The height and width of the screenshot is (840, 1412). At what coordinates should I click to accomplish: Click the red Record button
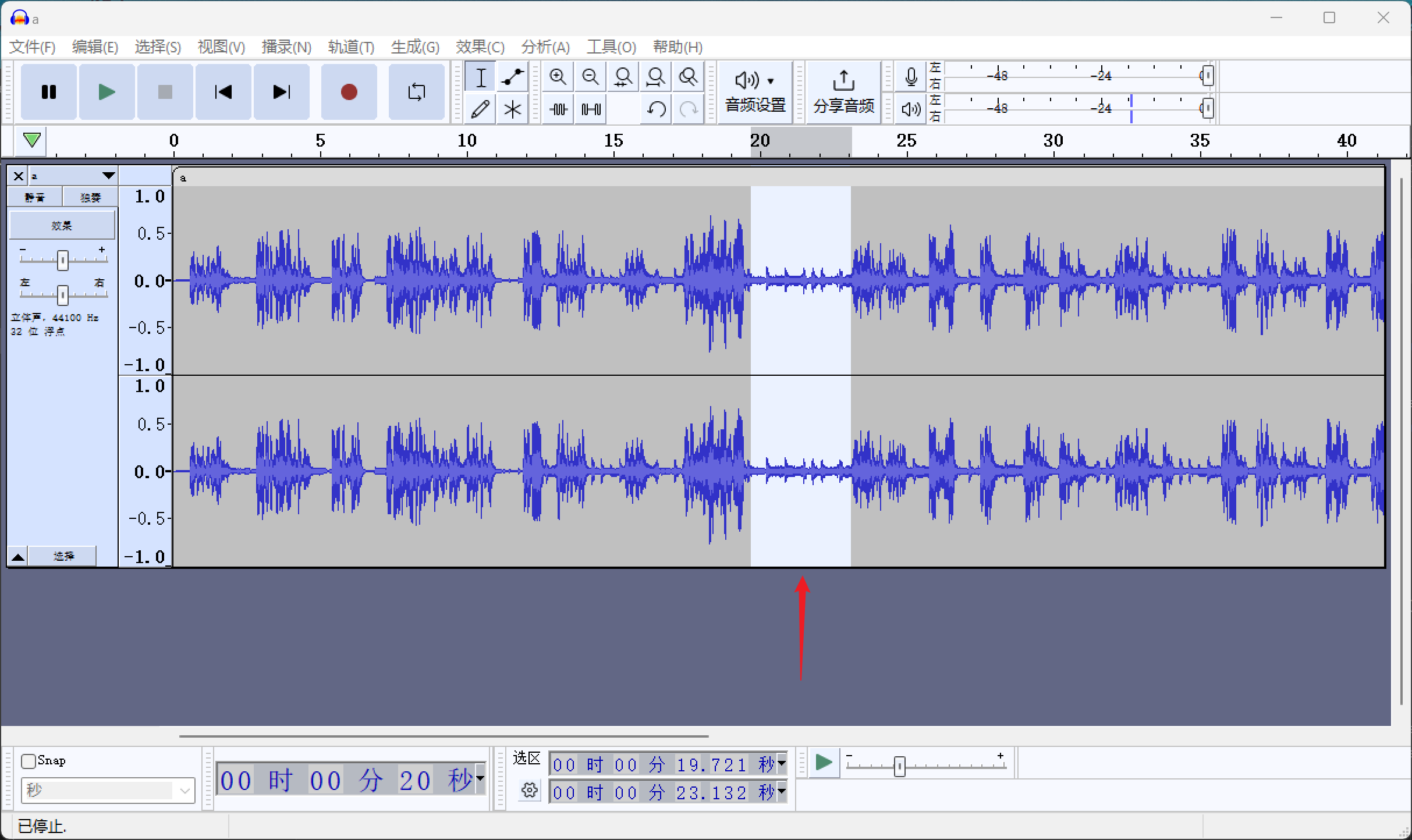coord(349,92)
